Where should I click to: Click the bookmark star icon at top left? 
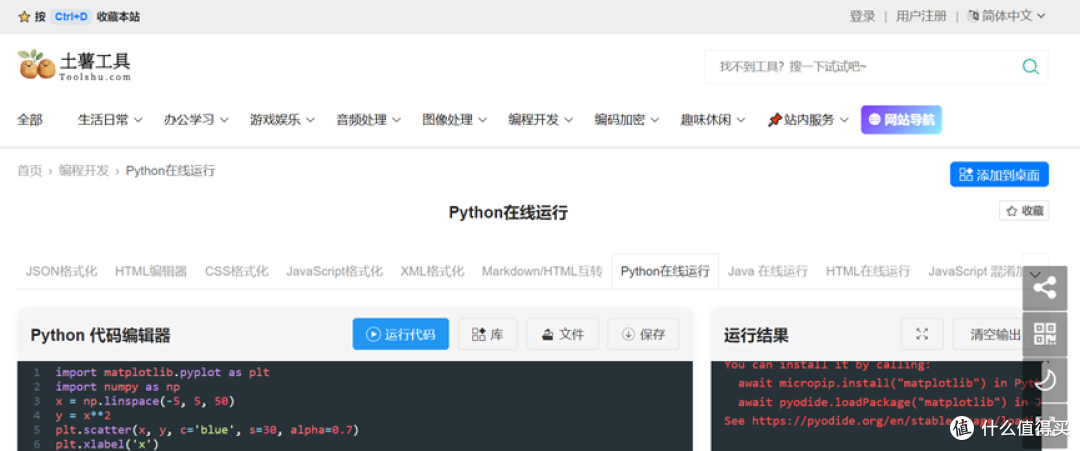(24, 17)
